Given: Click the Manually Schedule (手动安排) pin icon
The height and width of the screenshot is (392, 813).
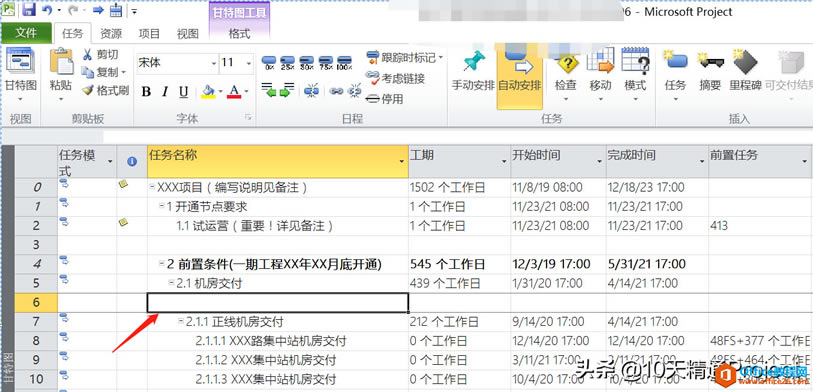Looking at the screenshot, I should click(x=474, y=62).
